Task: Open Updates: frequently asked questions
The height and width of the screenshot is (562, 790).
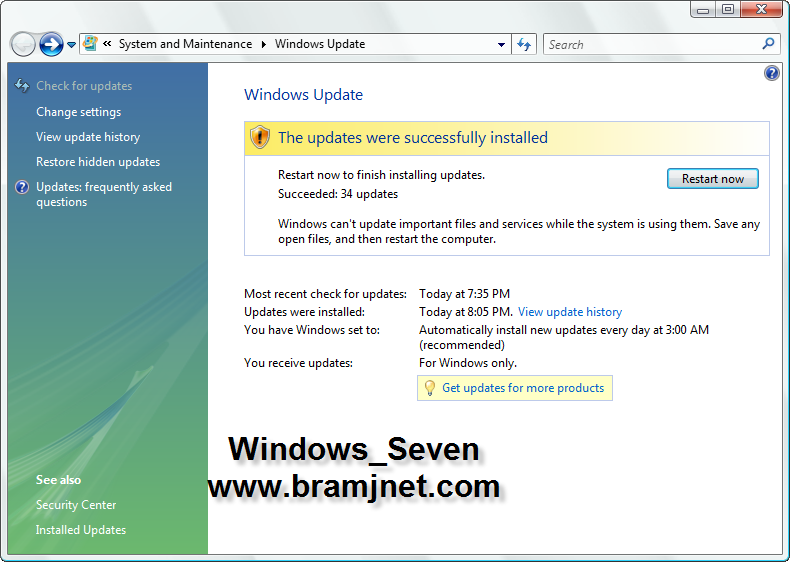Action: coord(104,195)
